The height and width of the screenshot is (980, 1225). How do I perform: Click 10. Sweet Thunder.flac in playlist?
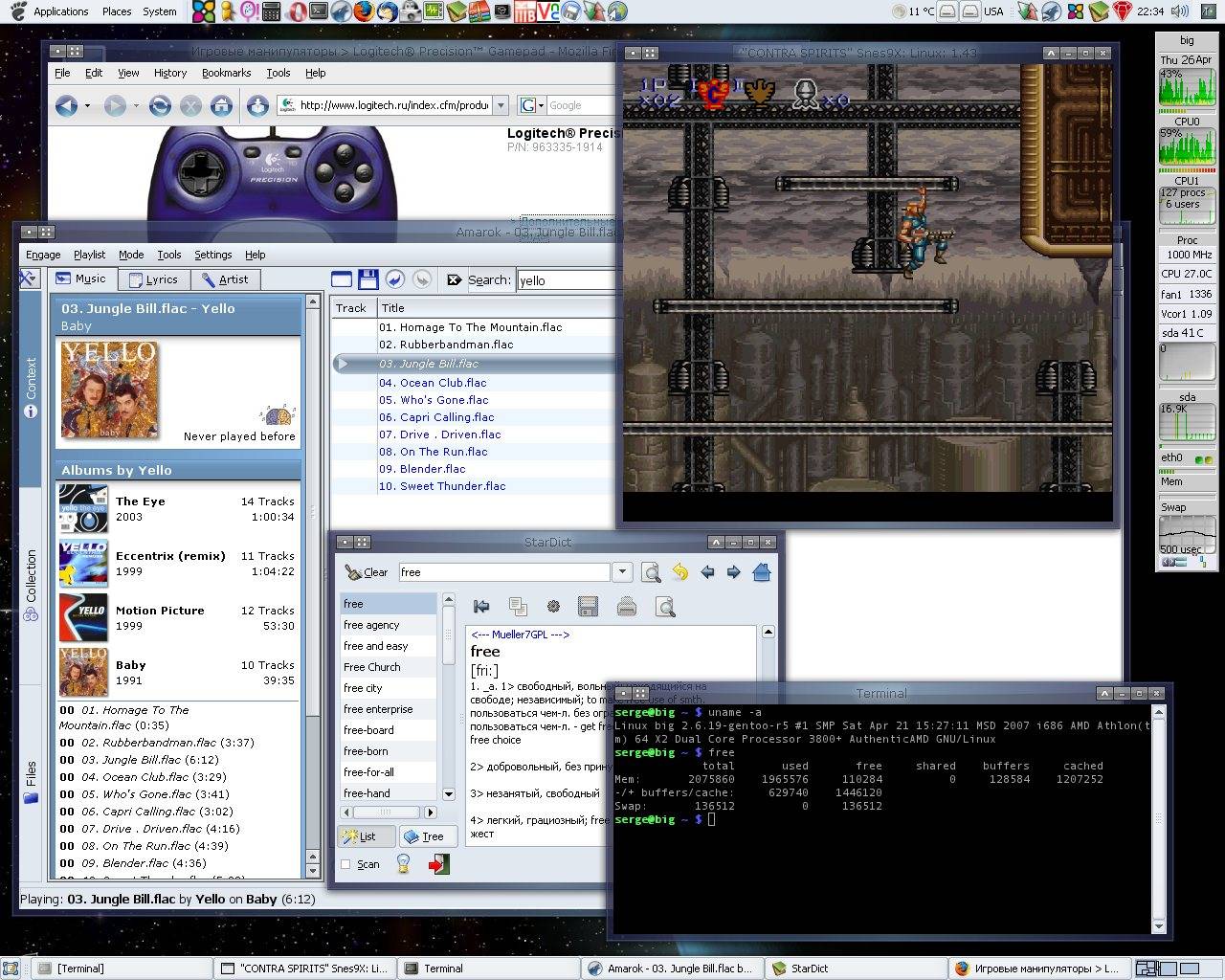[442, 486]
